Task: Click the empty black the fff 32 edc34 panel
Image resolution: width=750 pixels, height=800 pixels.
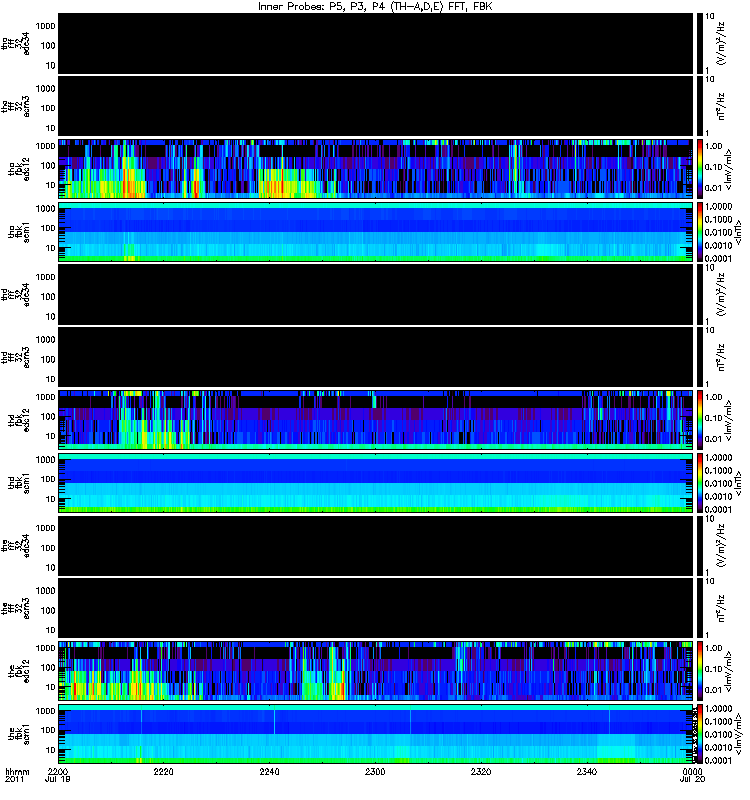Action: (x=375, y=545)
